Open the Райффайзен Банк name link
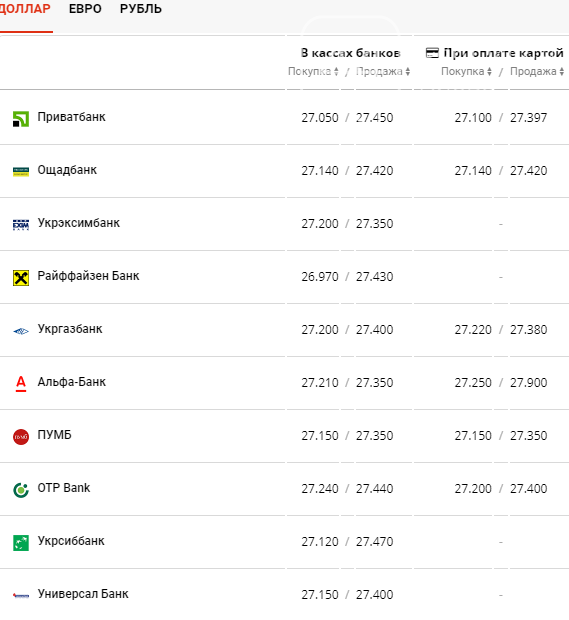The image size is (569, 620). coord(88,276)
